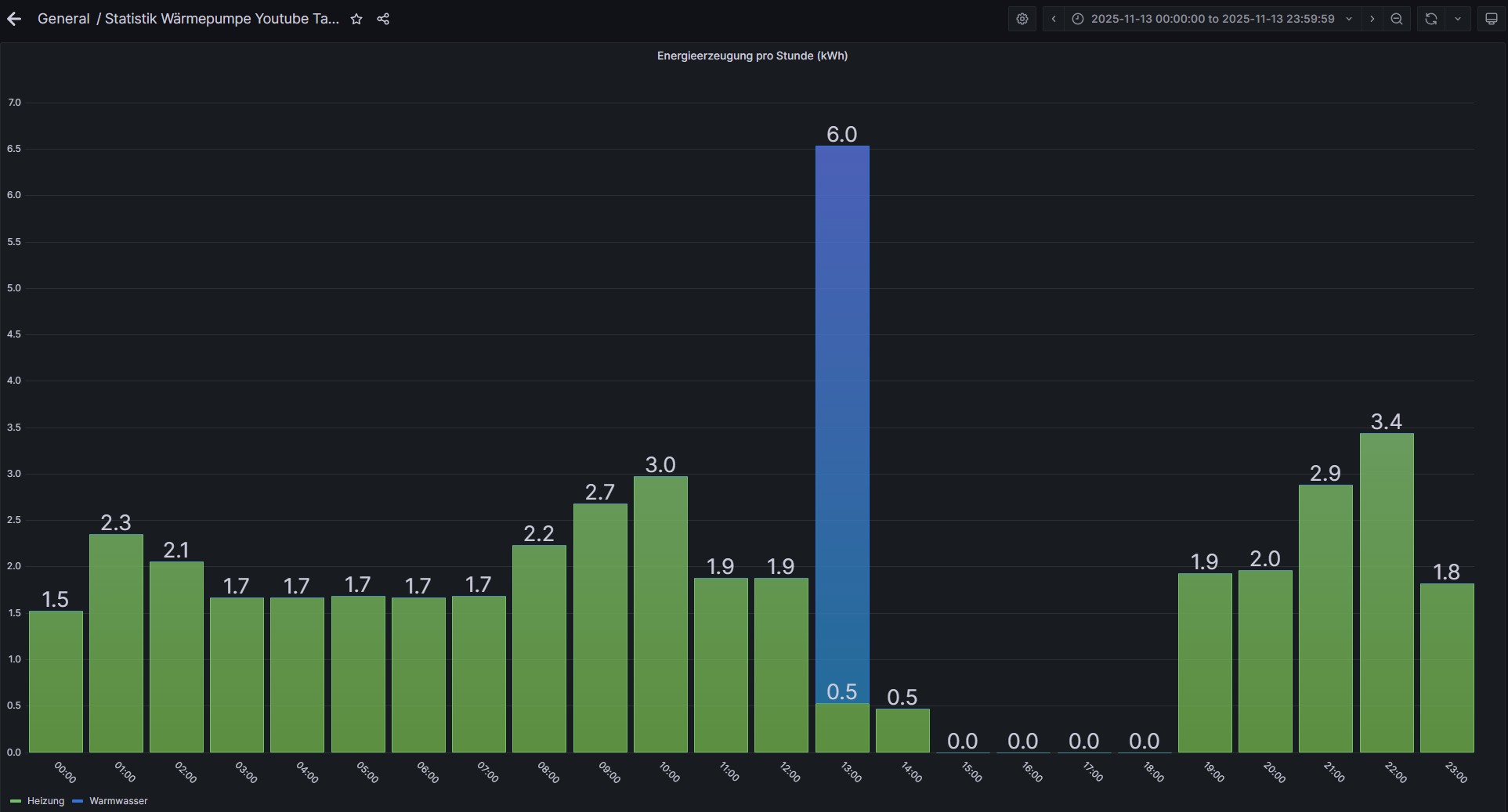This screenshot has height=812, width=1508.
Task: Click the 22:00 bar labeled 3.4
Action: coord(1387,592)
